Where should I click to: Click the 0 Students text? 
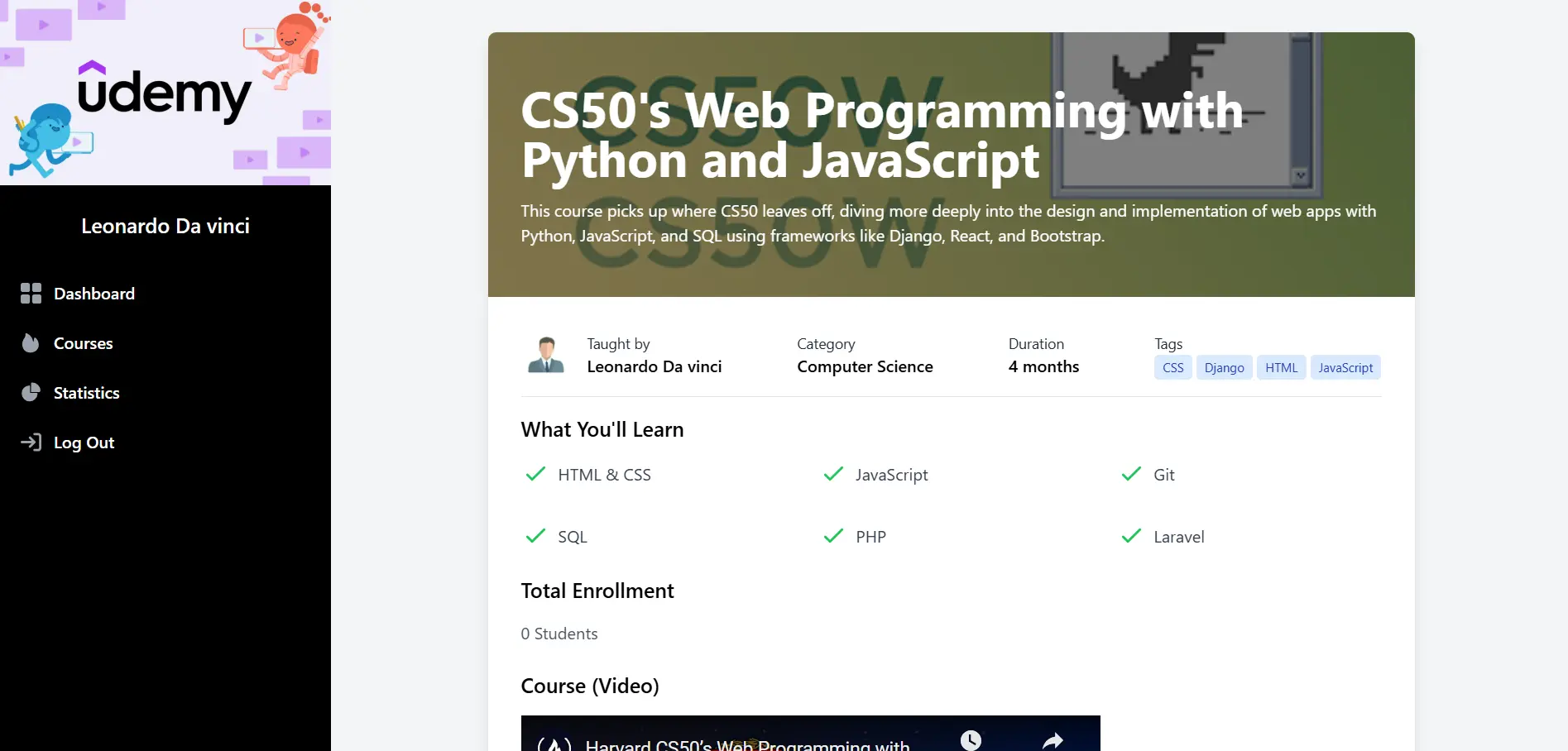point(559,634)
